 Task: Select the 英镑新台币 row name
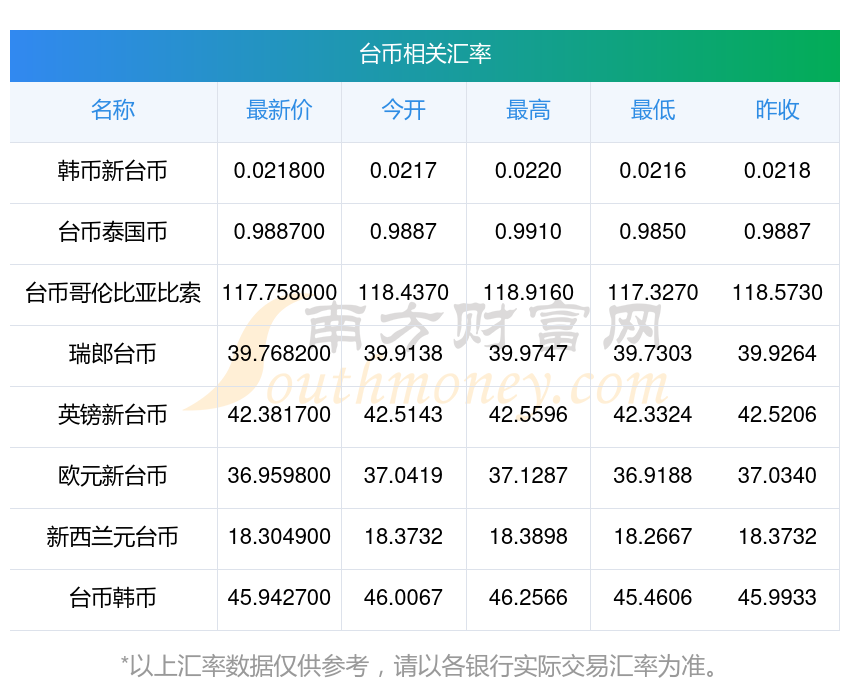[113, 415]
